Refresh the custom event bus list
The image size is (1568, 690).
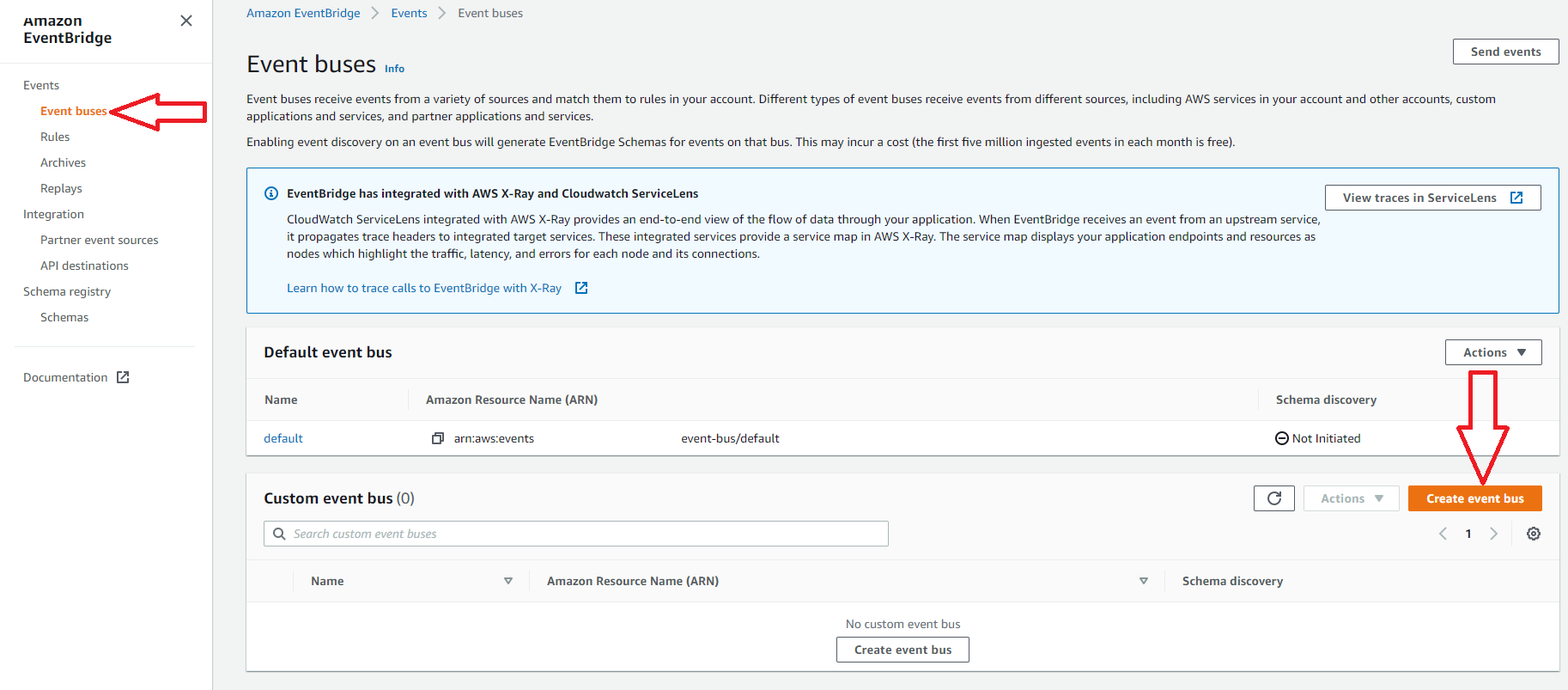1274,498
